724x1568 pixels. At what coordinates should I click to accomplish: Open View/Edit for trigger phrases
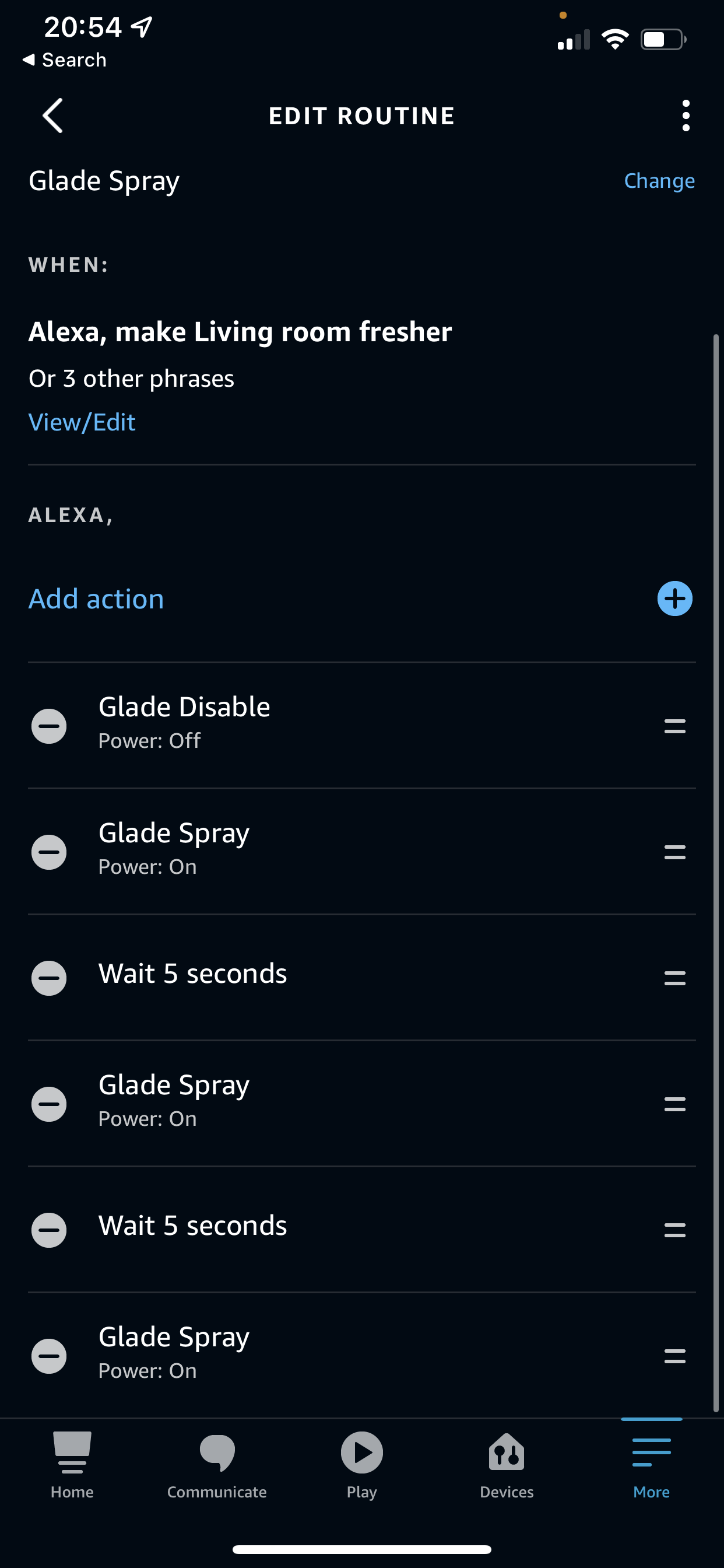82,422
